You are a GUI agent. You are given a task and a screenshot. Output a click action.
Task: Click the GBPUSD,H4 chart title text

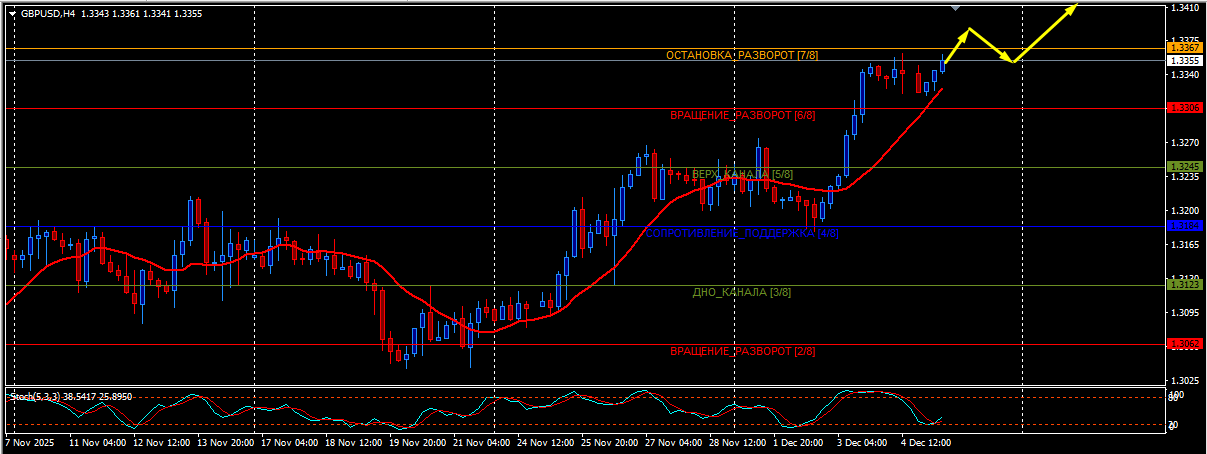click(x=49, y=14)
